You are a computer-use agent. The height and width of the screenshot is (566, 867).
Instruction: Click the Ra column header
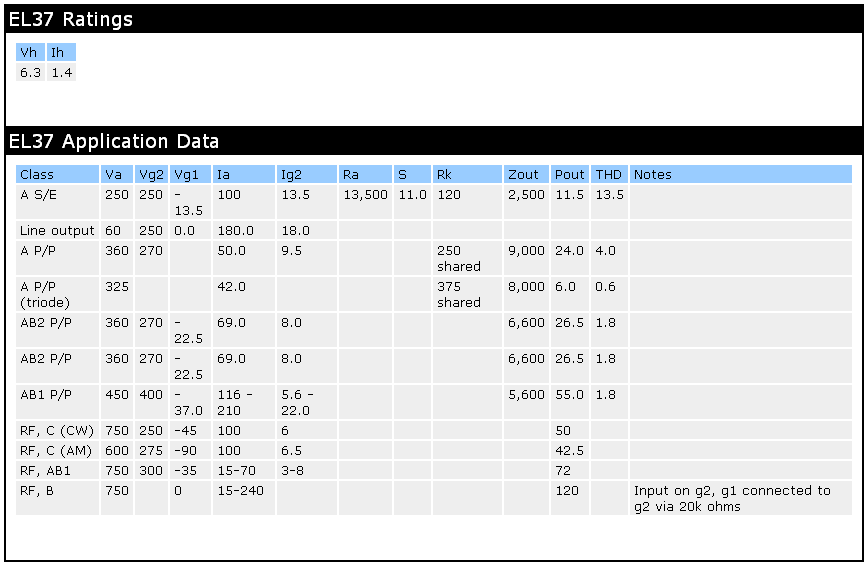tap(365, 175)
